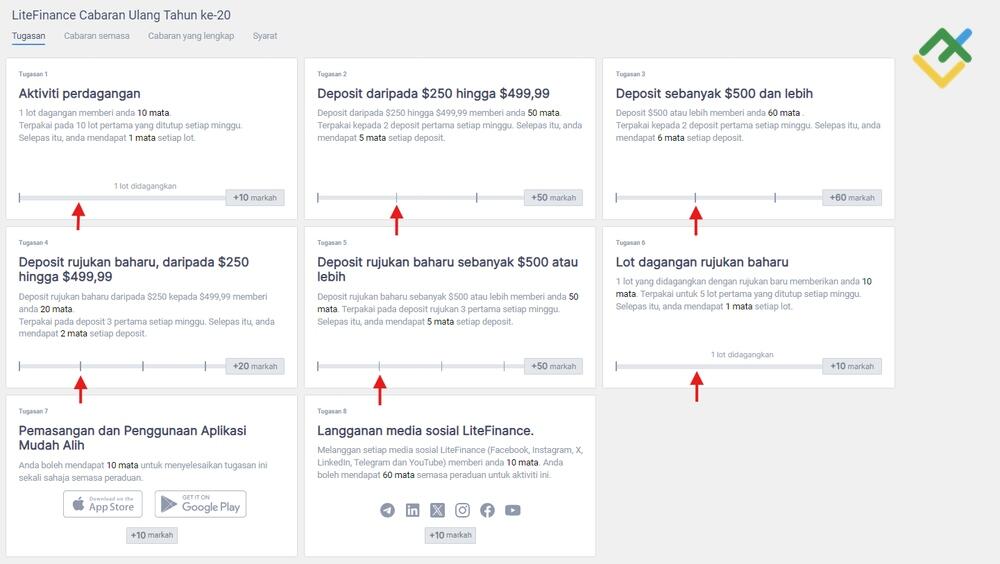Screen dimensions: 1000x564
Task: Click +10 markah in Aktiviti perdagangan card
Action: (254, 198)
